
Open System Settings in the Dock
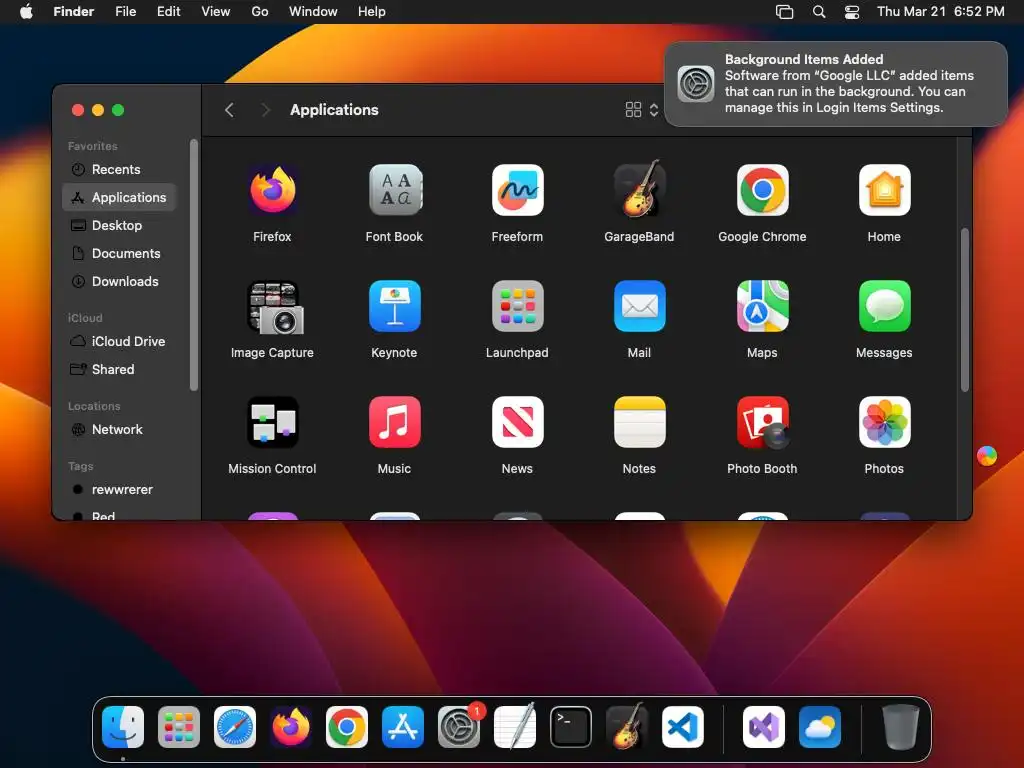tap(458, 727)
